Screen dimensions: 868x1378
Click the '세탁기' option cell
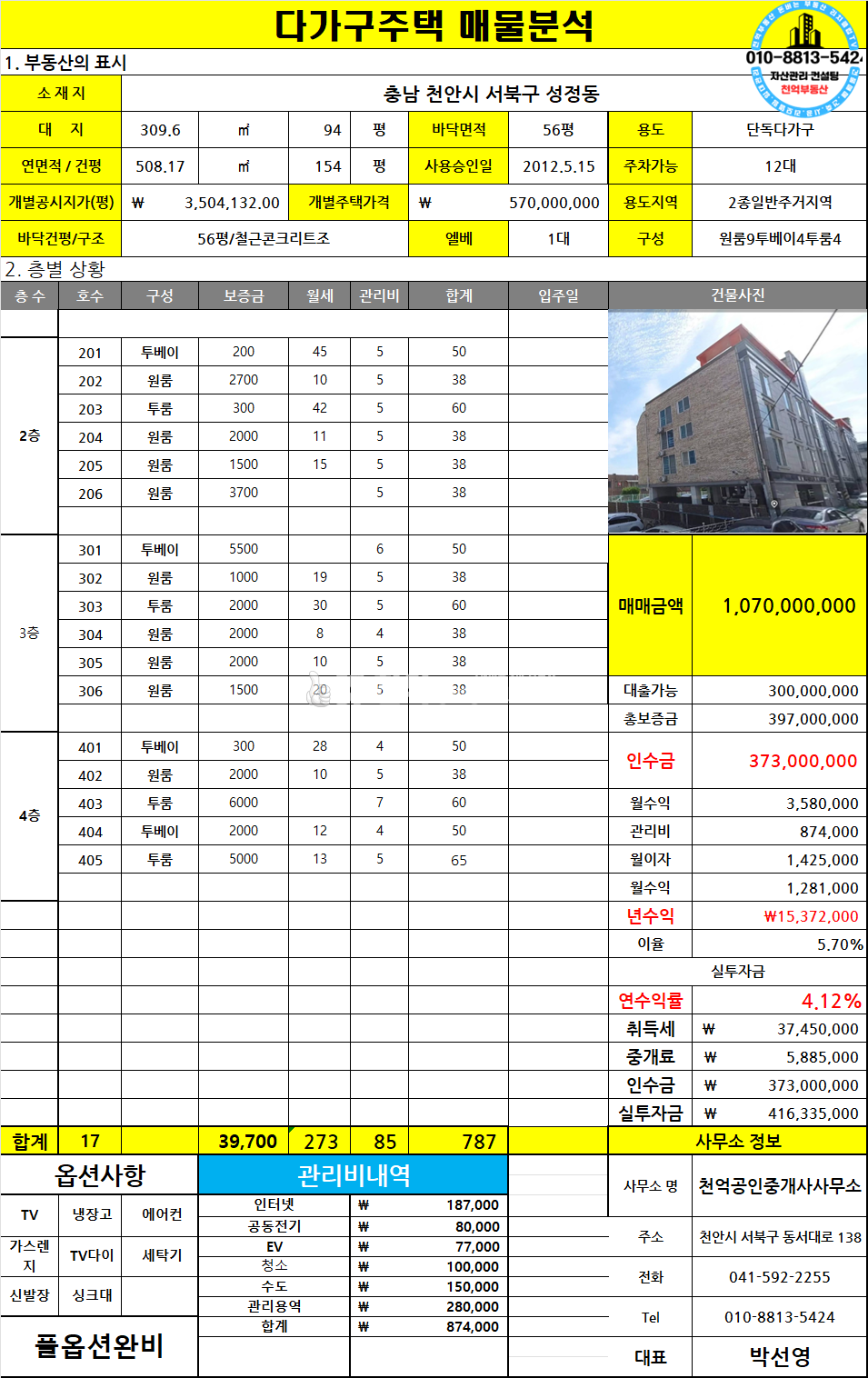click(162, 1255)
